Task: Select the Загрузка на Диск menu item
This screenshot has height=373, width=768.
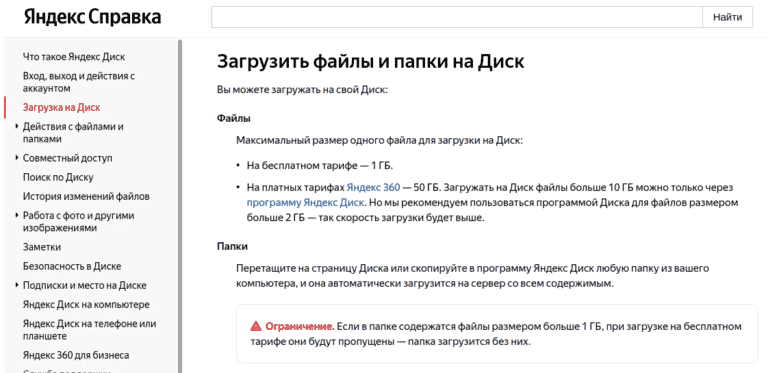Action: click(x=61, y=107)
